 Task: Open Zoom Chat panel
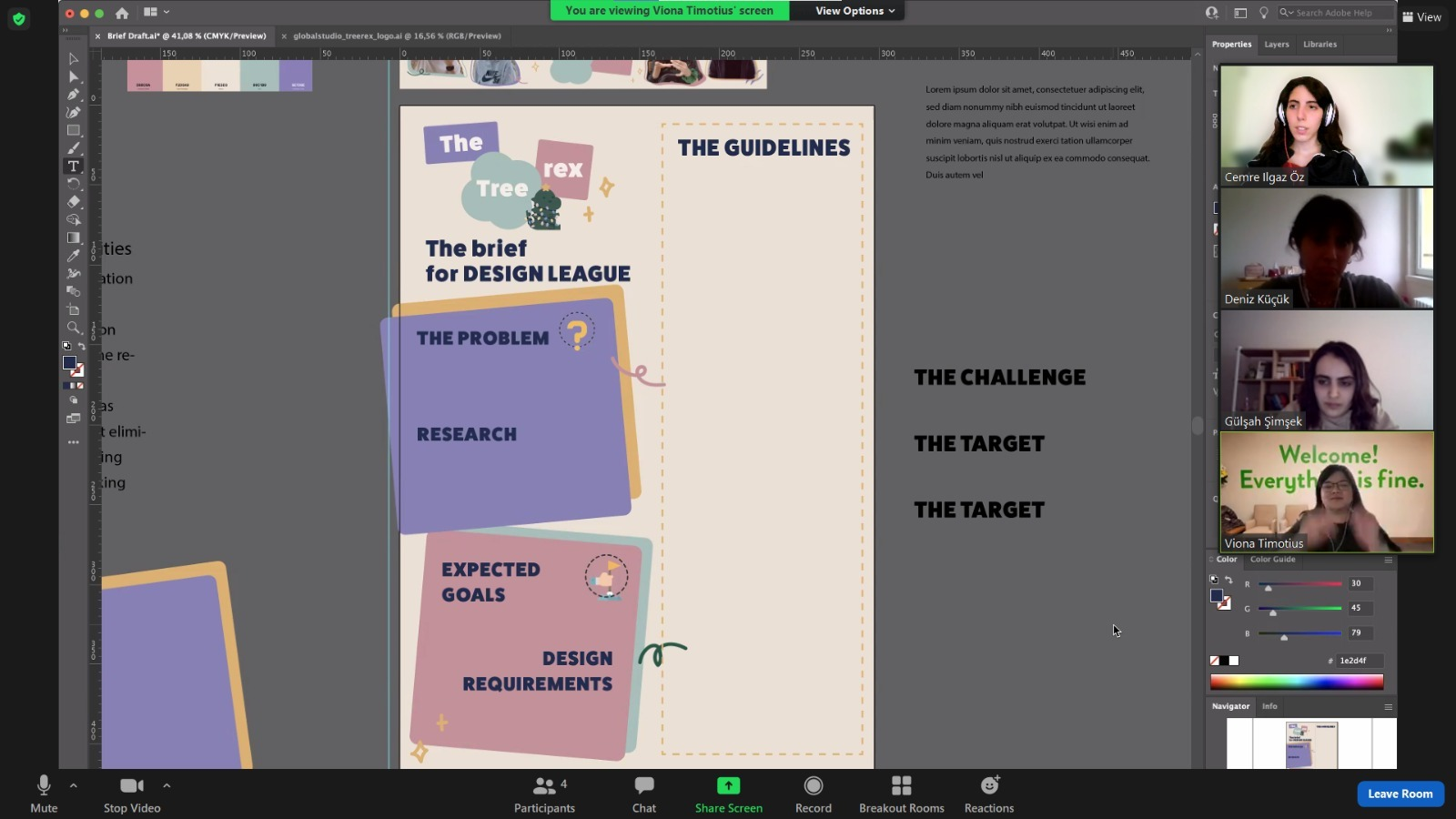click(x=644, y=794)
